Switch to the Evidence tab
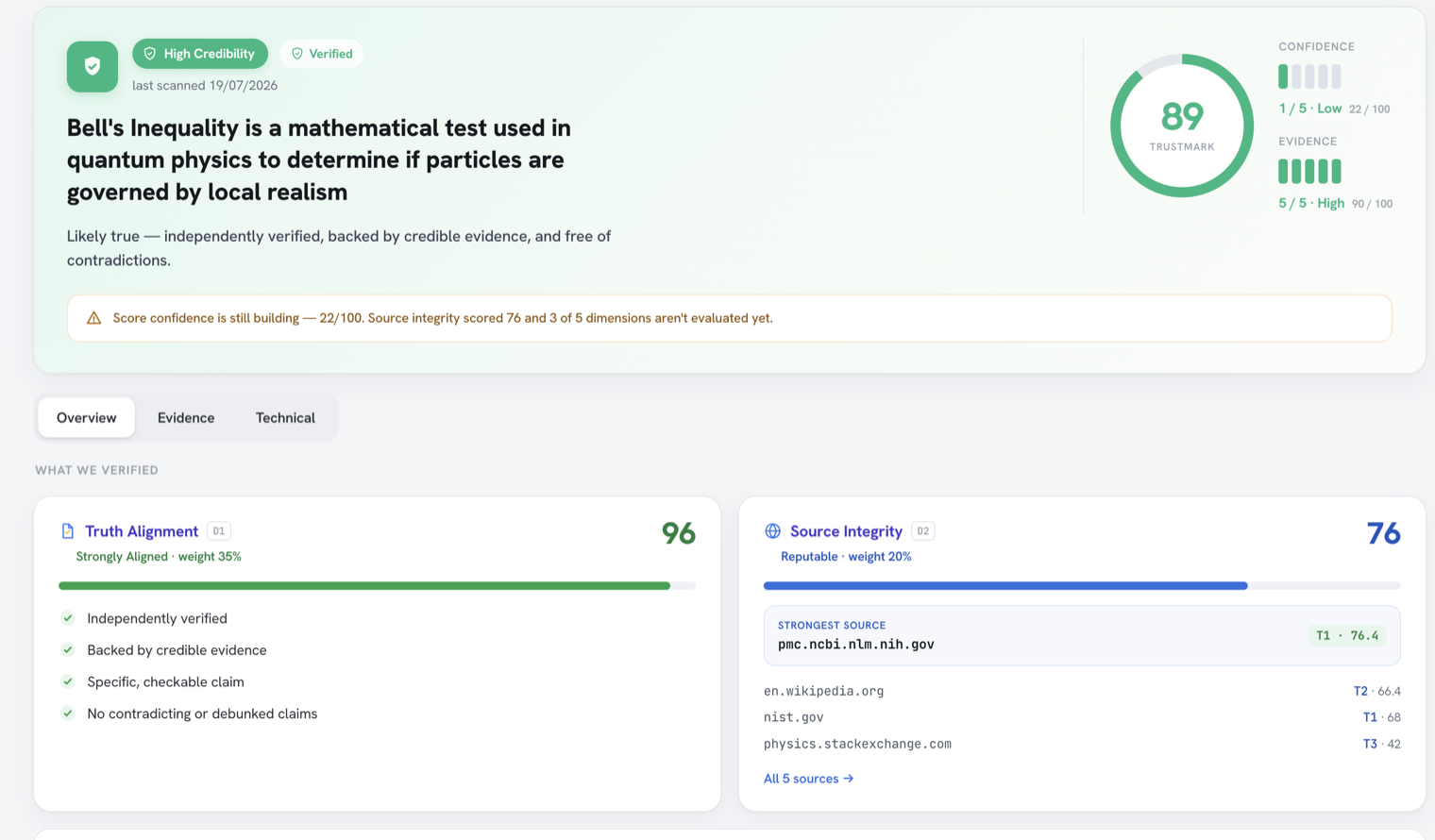The image size is (1435, 840). (186, 417)
